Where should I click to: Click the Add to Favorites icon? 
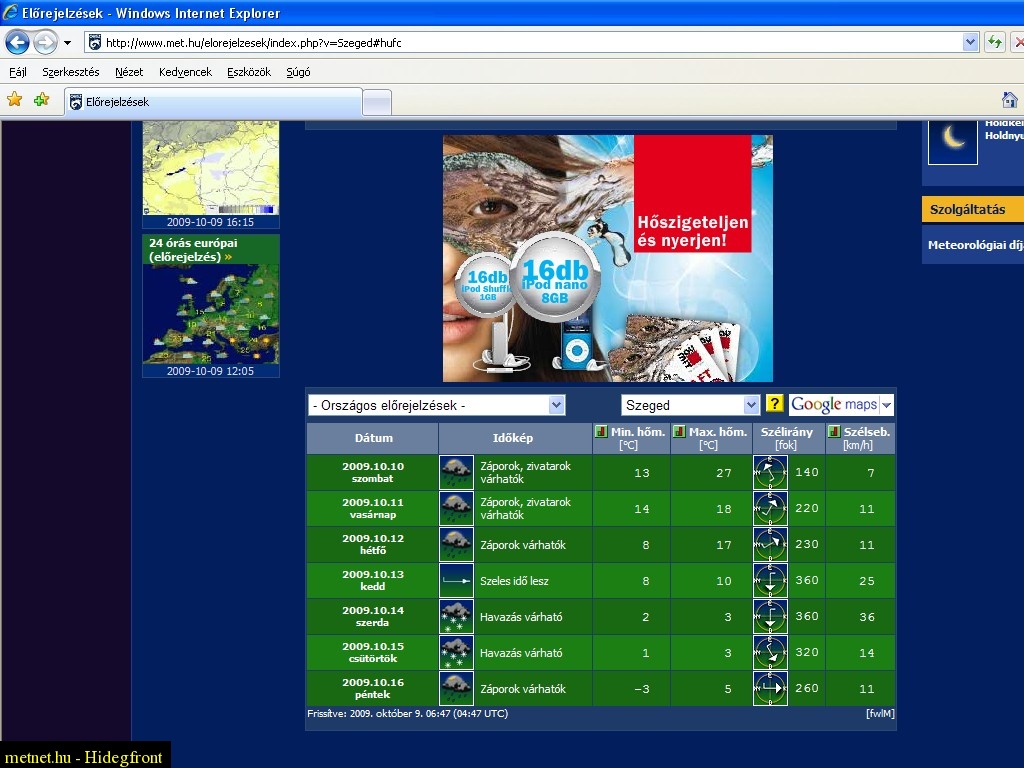point(41,100)
